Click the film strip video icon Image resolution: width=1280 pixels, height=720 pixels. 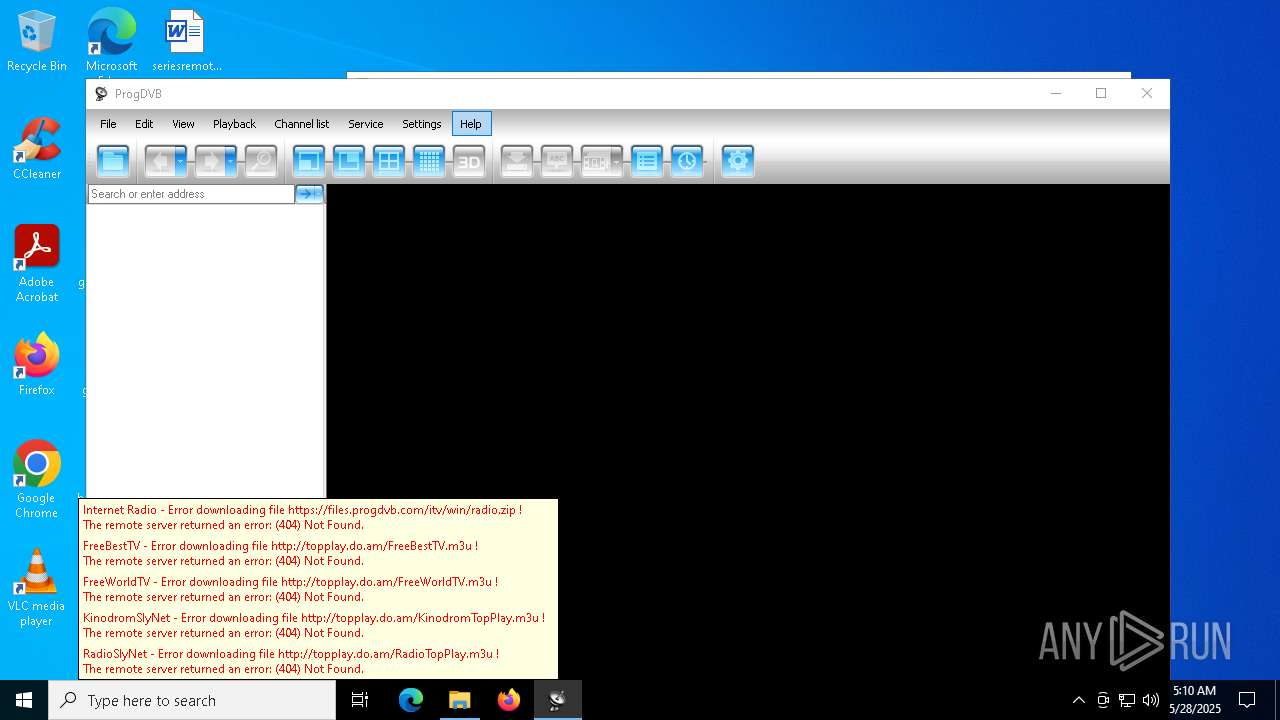(596, 161)
